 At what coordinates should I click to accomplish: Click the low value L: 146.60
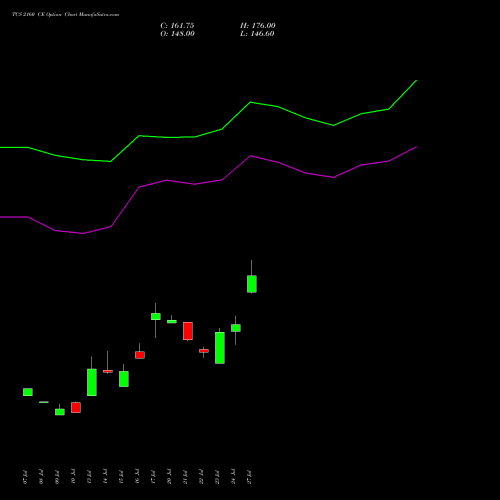(257, 34)
